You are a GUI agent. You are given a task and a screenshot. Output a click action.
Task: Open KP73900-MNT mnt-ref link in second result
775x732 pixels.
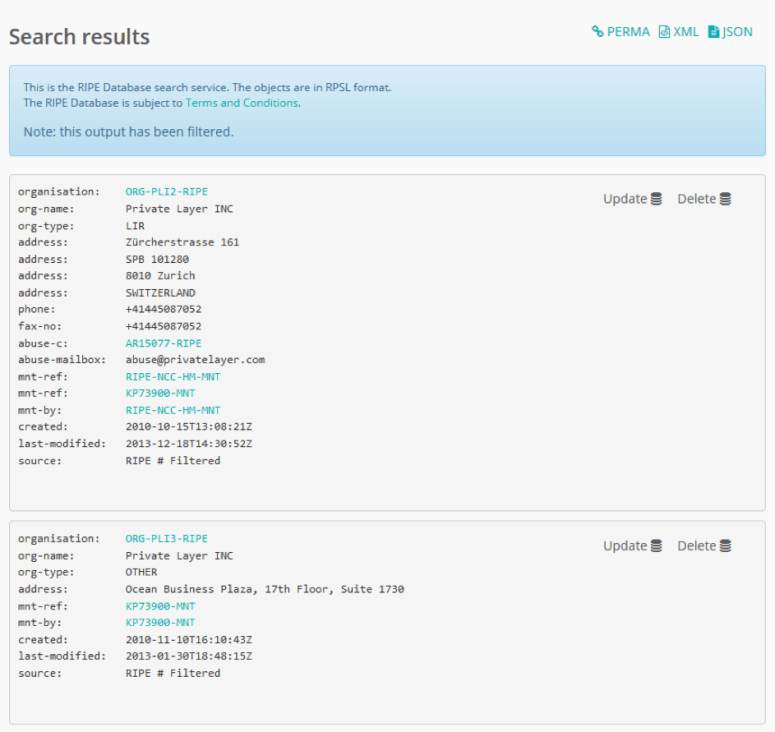(160, 606)
